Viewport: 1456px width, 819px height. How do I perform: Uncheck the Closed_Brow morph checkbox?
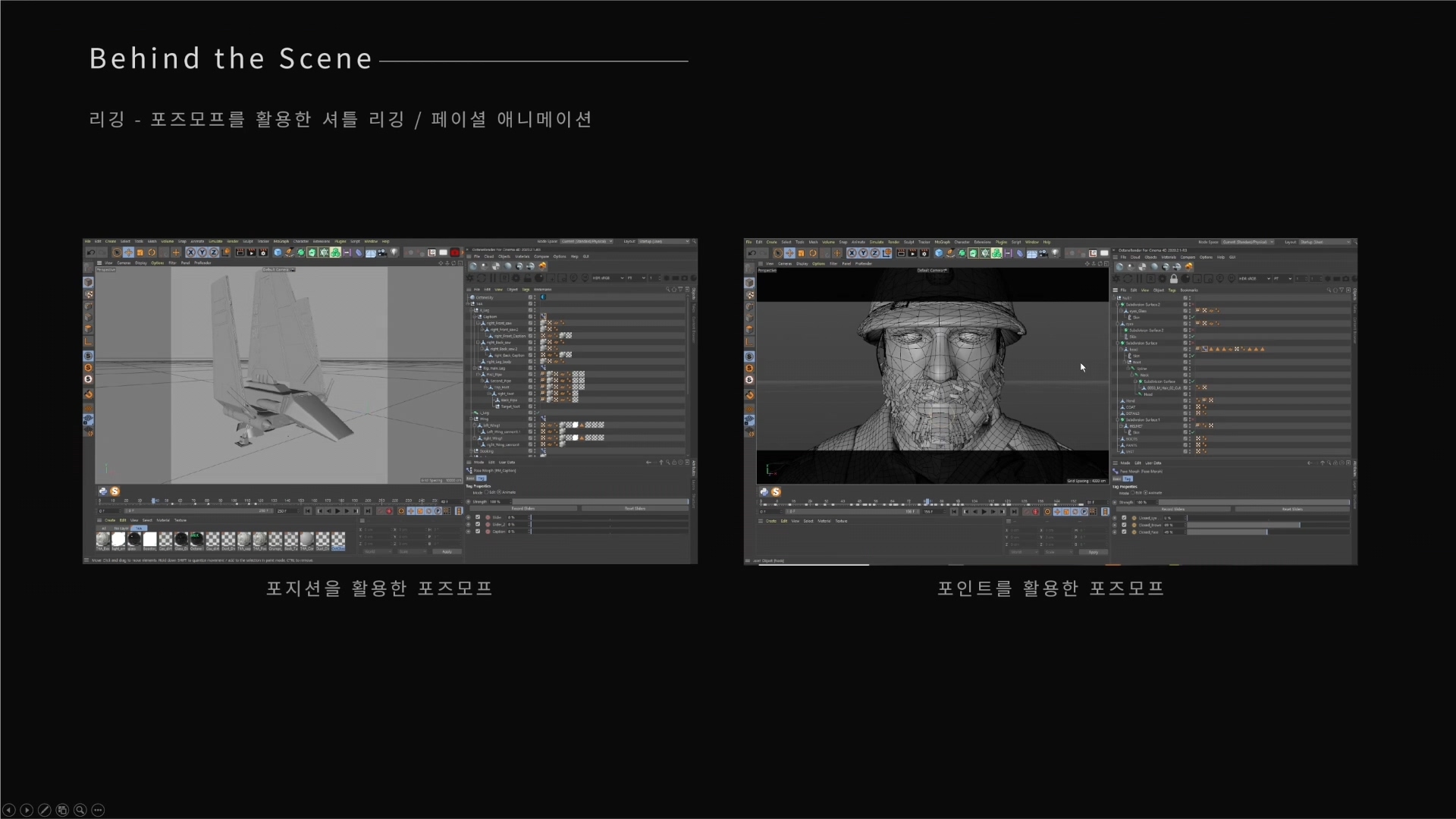(x=1124, y=525)
